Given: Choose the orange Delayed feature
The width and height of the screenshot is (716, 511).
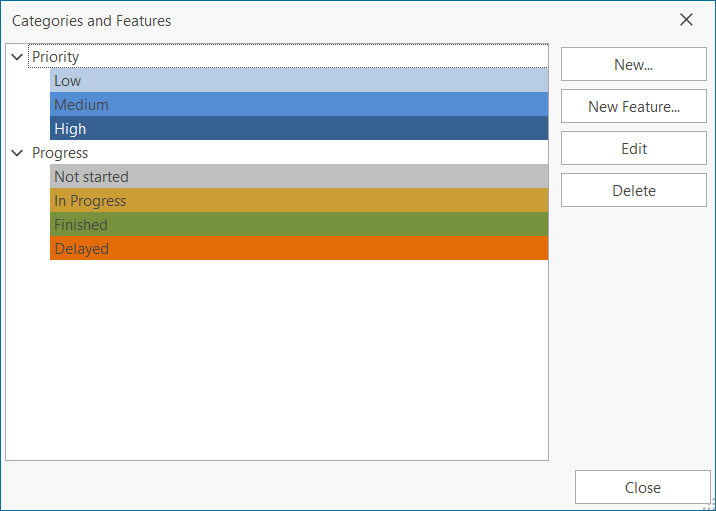Looking at the screenshot, I should [x=298, y=249].
